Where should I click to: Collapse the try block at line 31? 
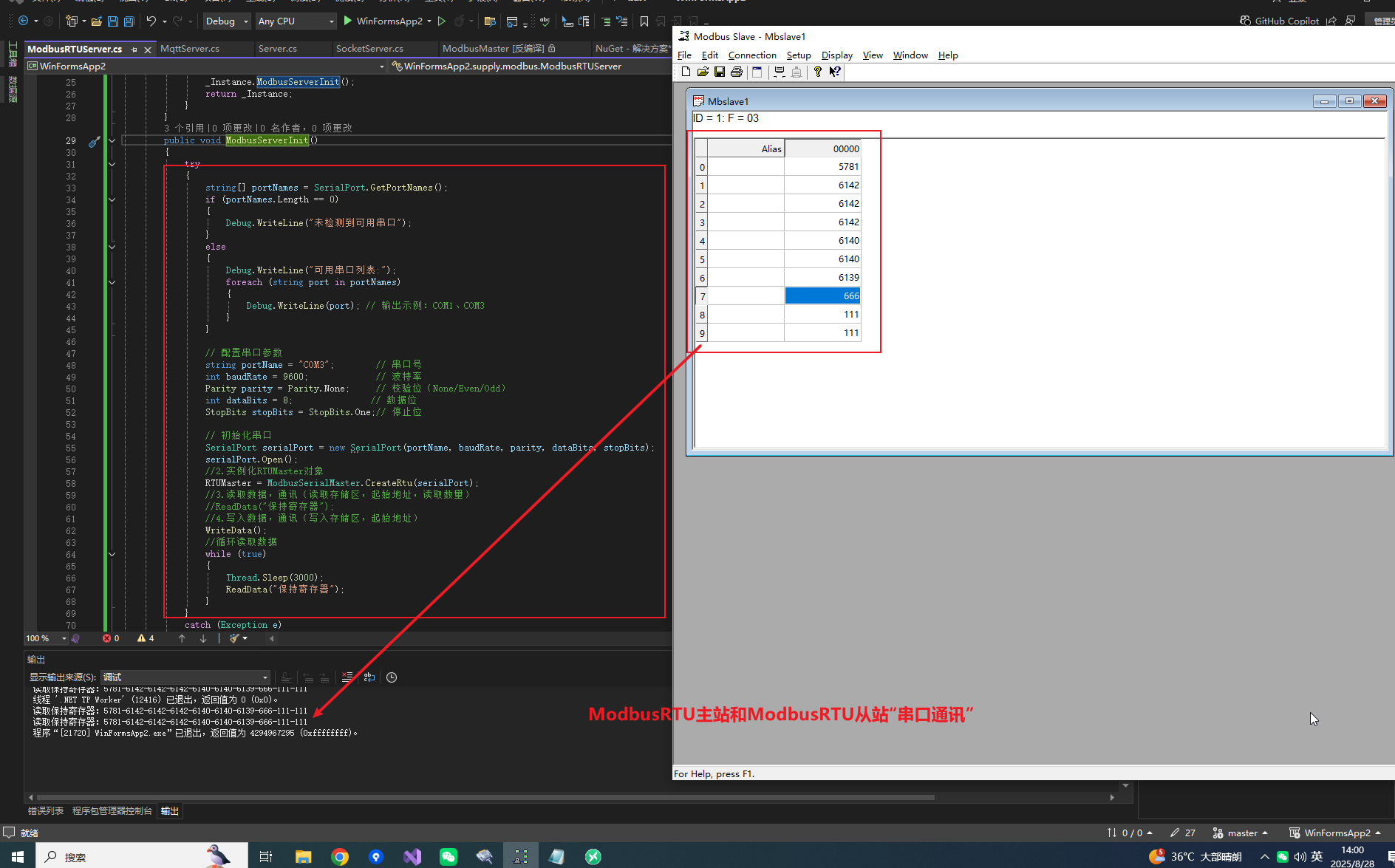[x=112, y=164]
